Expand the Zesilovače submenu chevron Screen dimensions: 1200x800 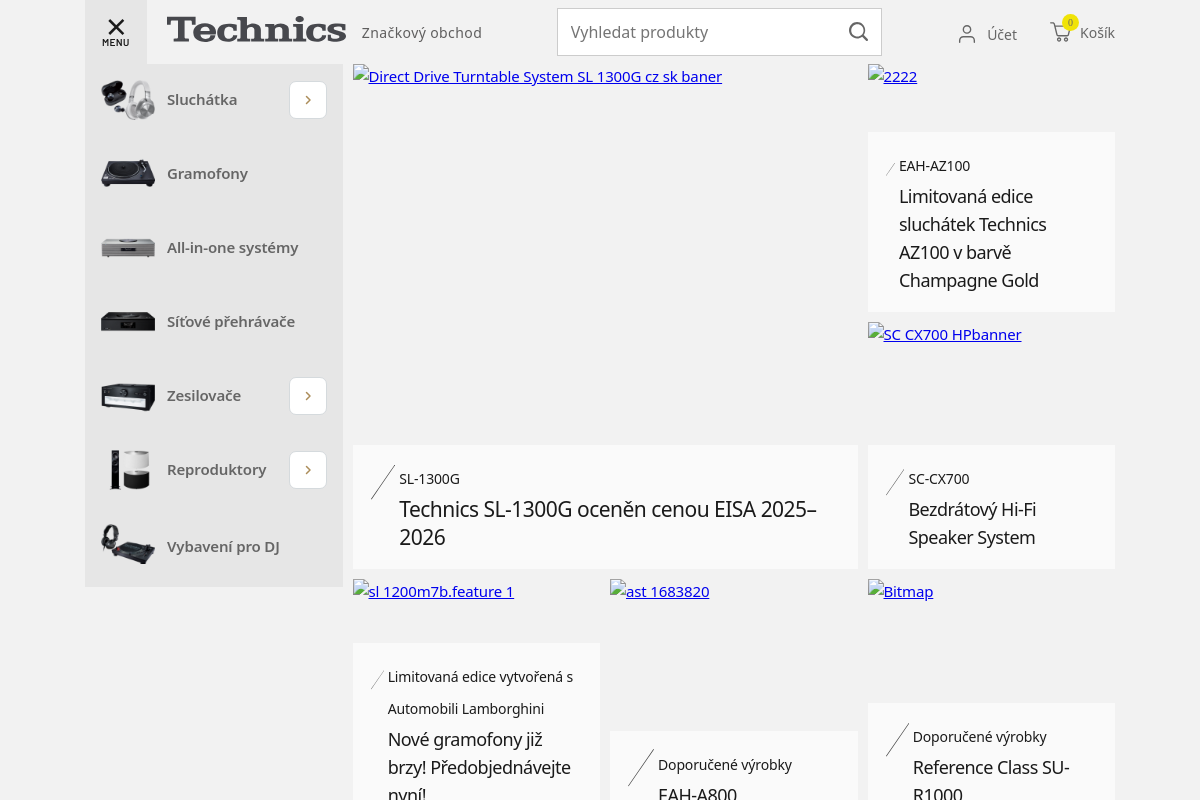pyautogui.click(x=308, y=396)
